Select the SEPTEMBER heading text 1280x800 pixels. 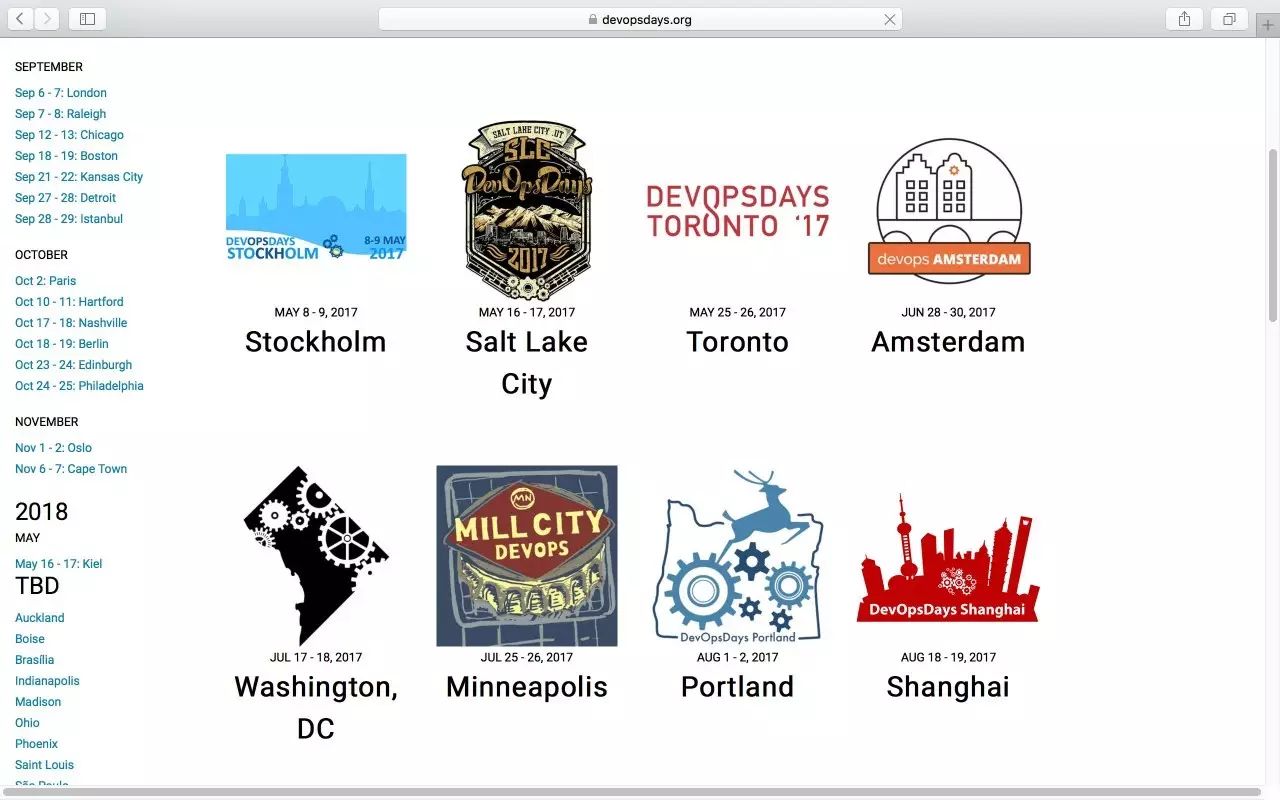[49, 67]
